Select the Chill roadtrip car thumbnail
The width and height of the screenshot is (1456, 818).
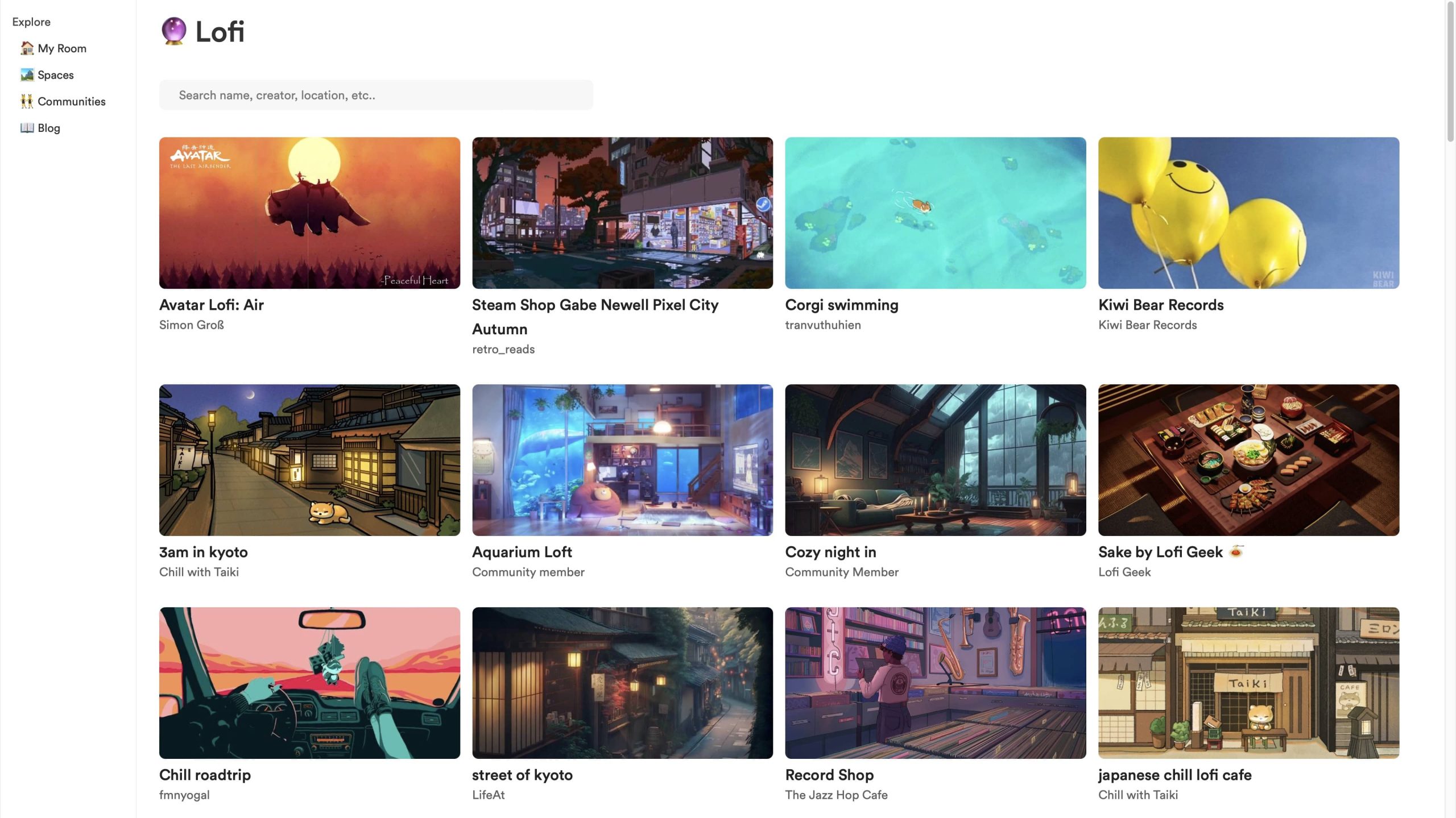coord(309,683)
